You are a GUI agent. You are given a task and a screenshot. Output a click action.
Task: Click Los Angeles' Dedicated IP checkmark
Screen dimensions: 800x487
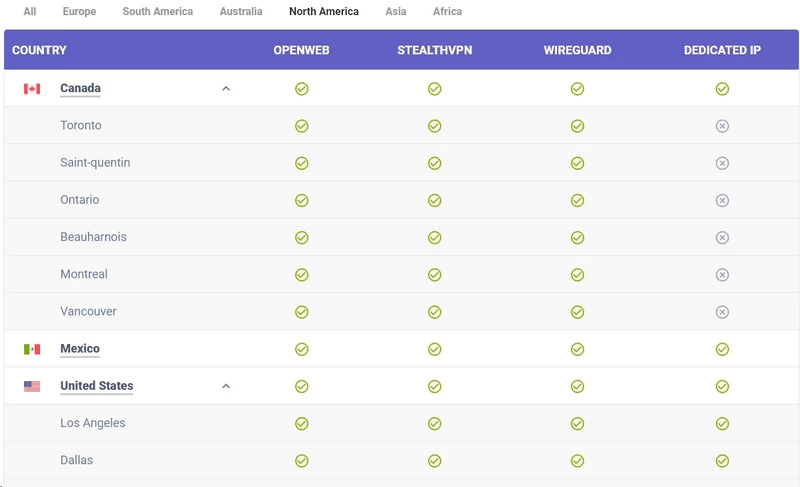[x=722, y=424]
